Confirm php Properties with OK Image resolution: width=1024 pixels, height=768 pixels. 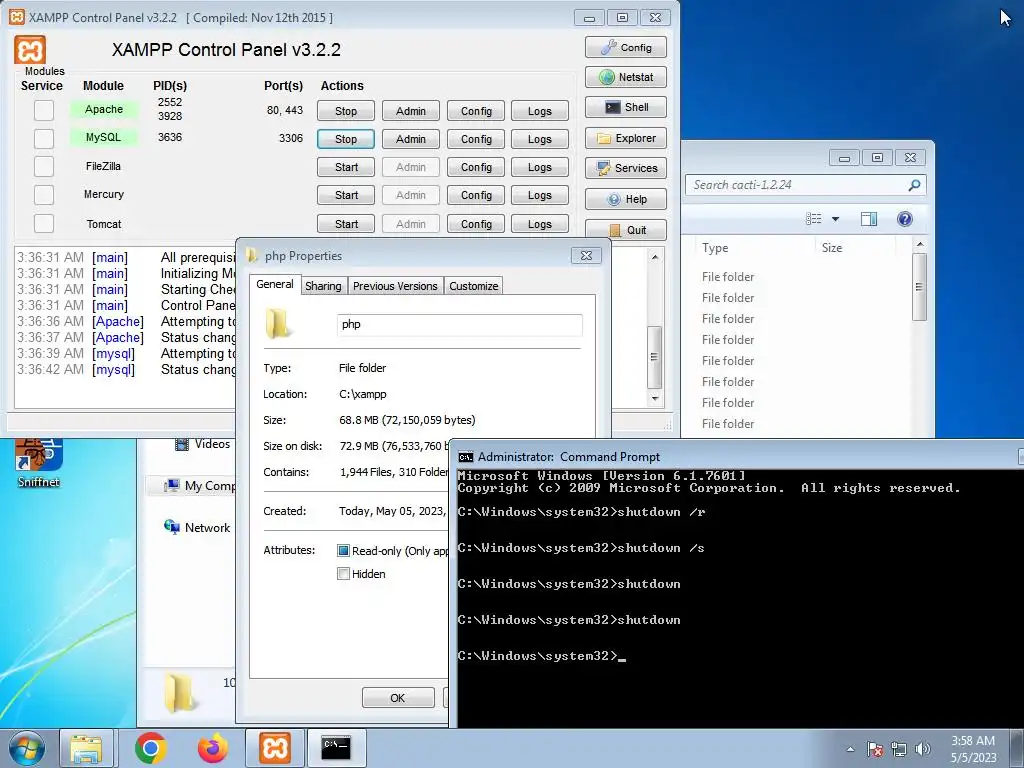point(398,698)
